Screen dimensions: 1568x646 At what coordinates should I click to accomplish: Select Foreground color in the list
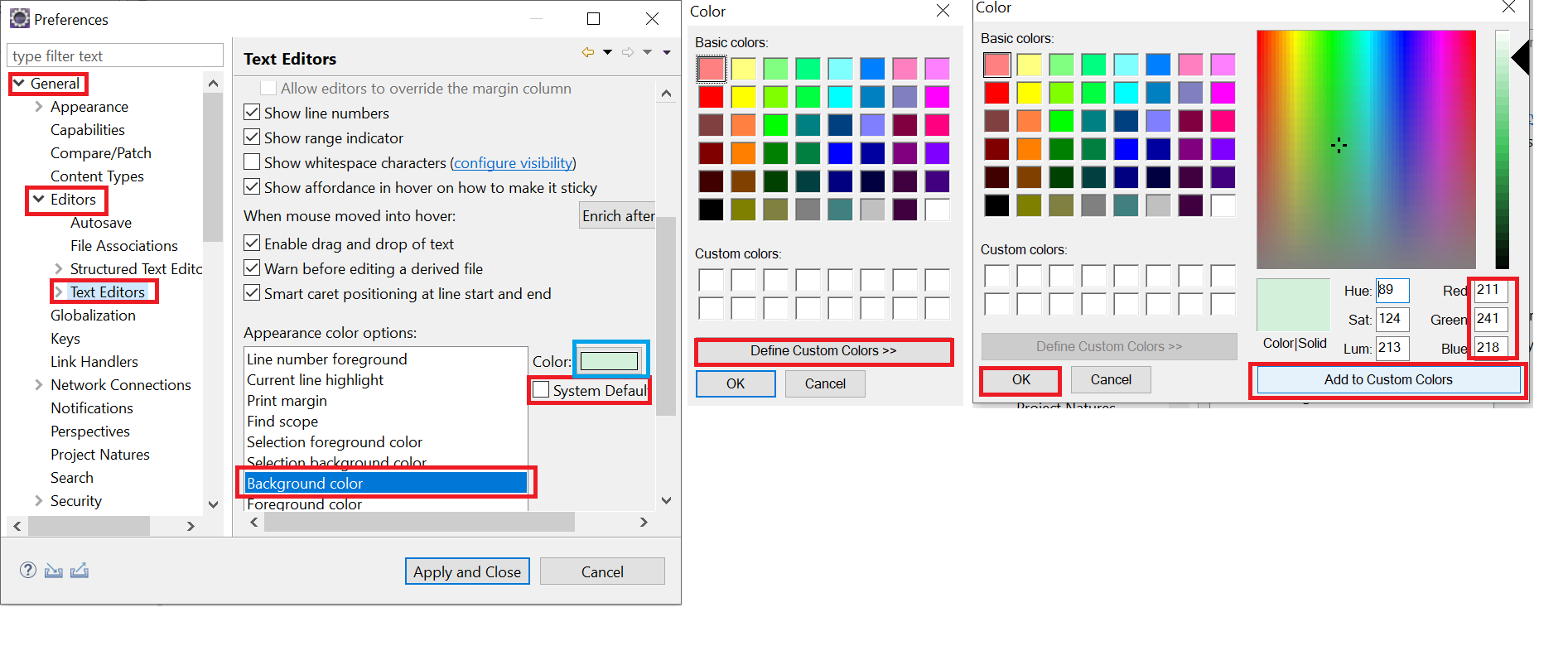(305, 504)
